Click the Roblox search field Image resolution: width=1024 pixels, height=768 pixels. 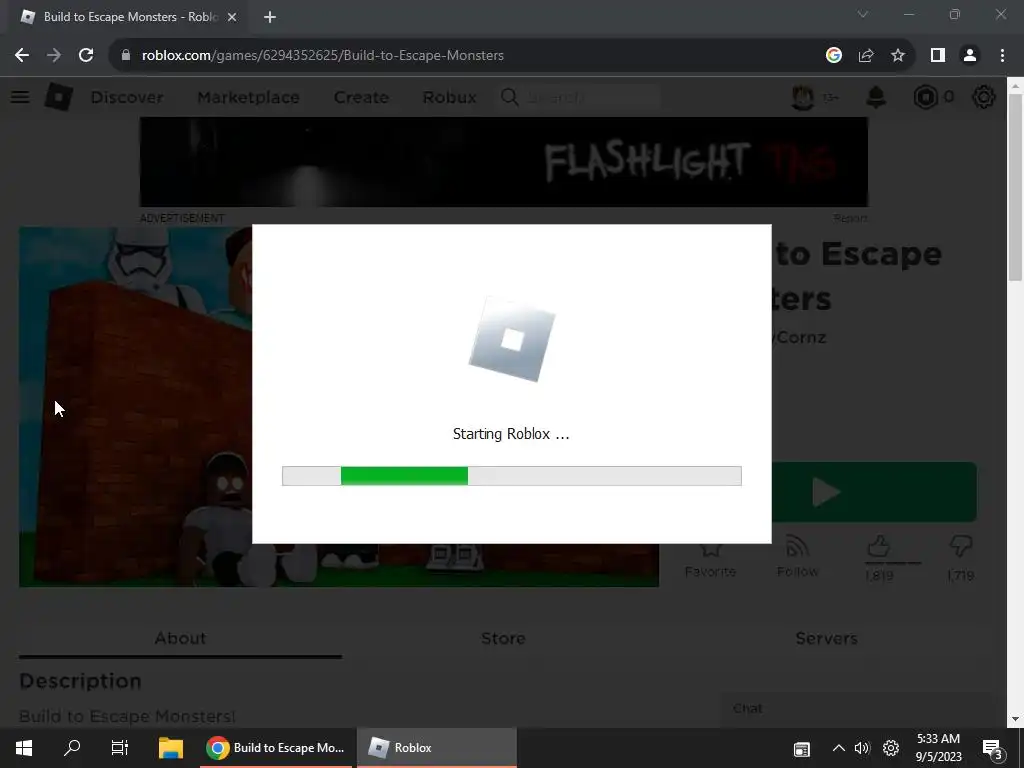(581, 97)
